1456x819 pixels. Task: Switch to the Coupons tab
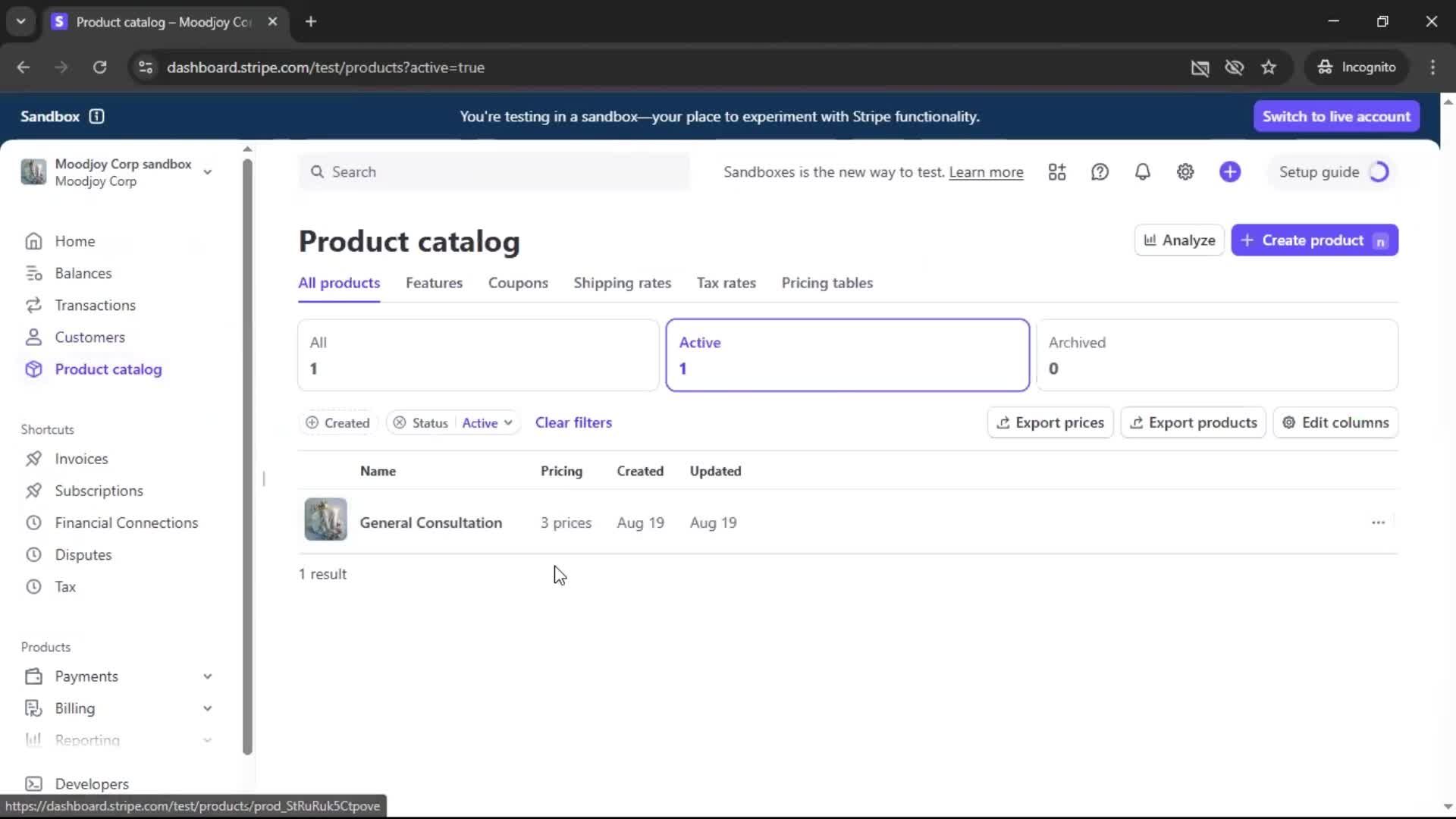click(x=518, y=283)
